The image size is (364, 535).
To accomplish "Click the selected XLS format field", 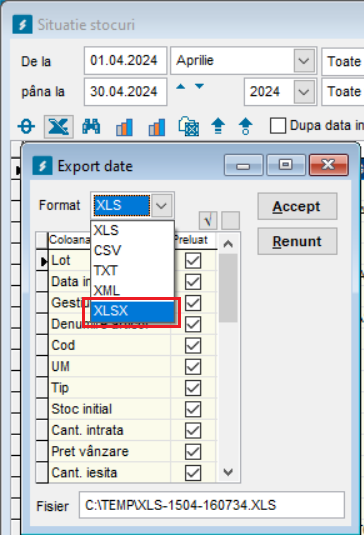I will [x=122, y=205].
